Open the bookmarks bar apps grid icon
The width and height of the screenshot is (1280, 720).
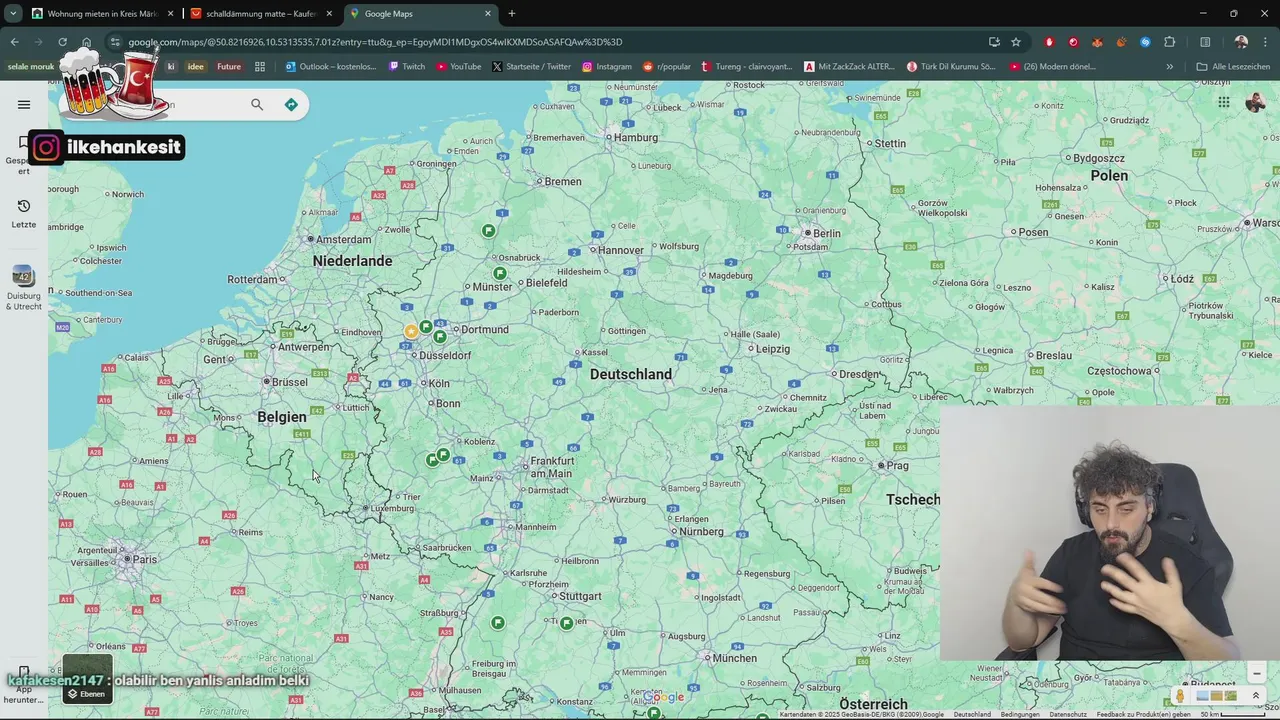pos(260,67)
